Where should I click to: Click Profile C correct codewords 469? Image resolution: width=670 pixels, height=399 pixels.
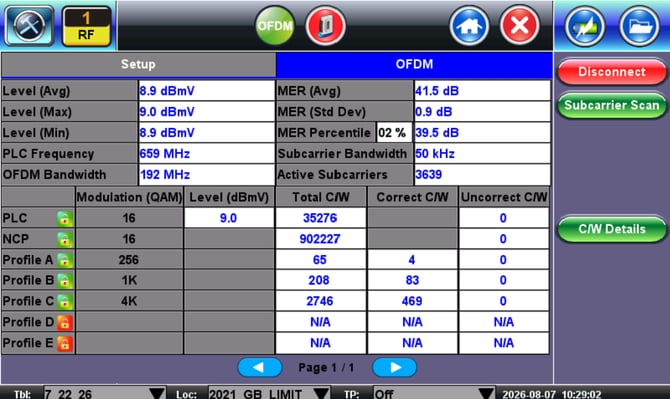tap(412, 301)
